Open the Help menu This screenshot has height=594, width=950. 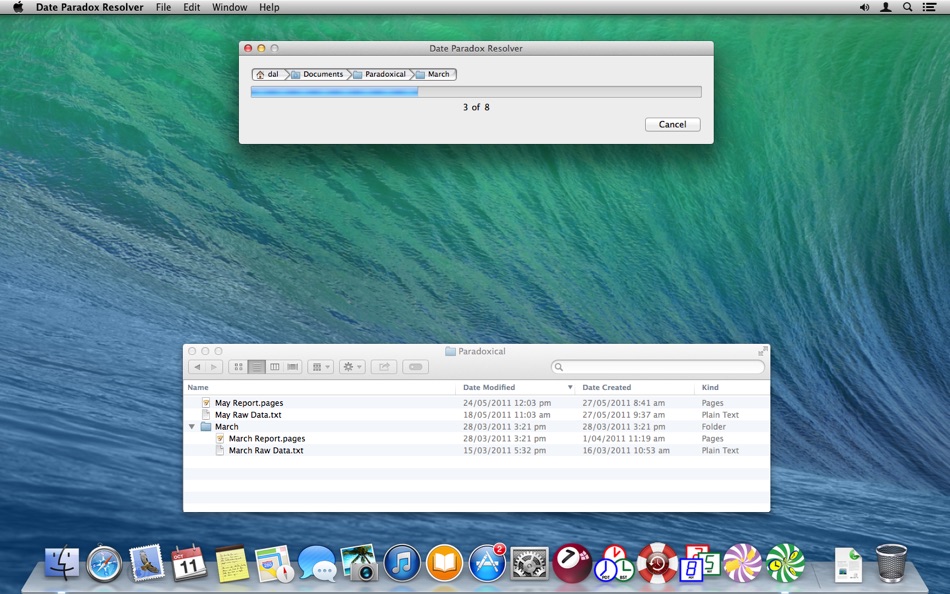(x=269, y=7)
